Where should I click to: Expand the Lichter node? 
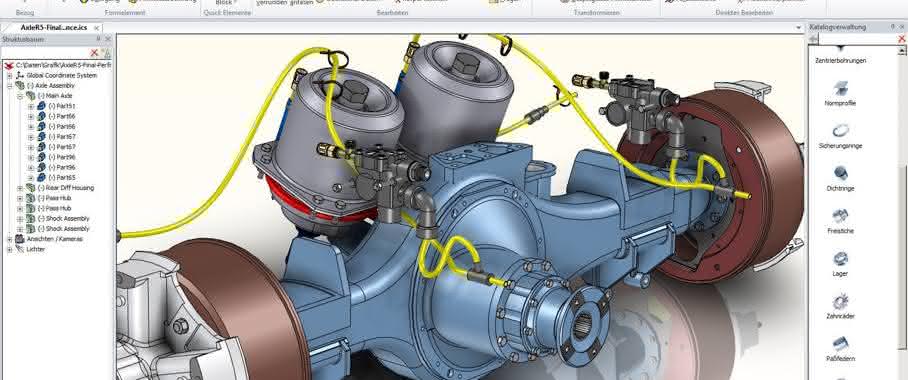(x=9, y=249)
